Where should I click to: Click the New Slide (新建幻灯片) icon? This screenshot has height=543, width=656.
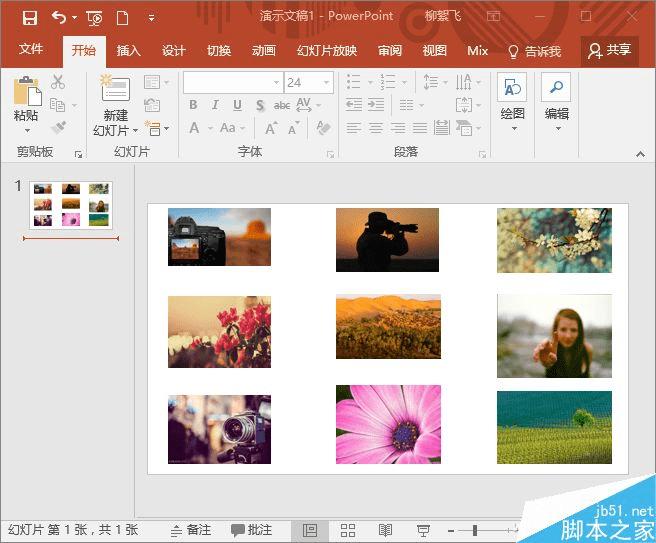click(x=114, y=92)
